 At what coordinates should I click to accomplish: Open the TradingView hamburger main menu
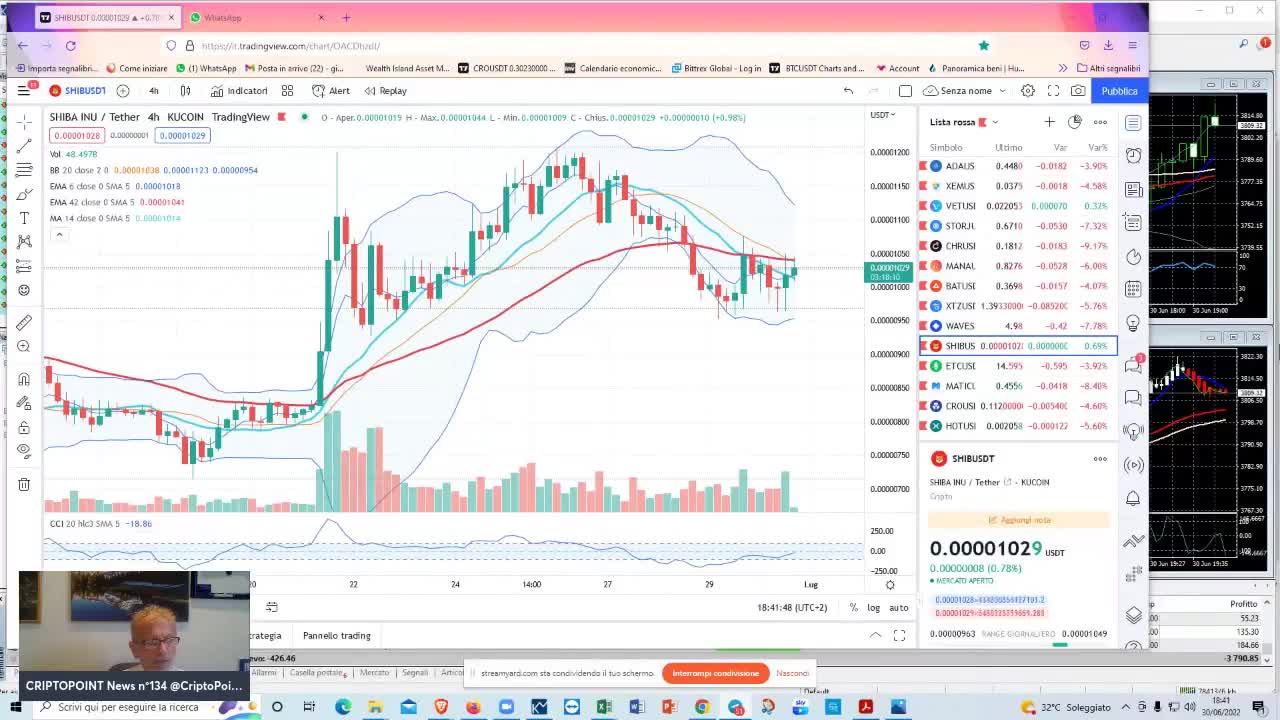[24, 91]
